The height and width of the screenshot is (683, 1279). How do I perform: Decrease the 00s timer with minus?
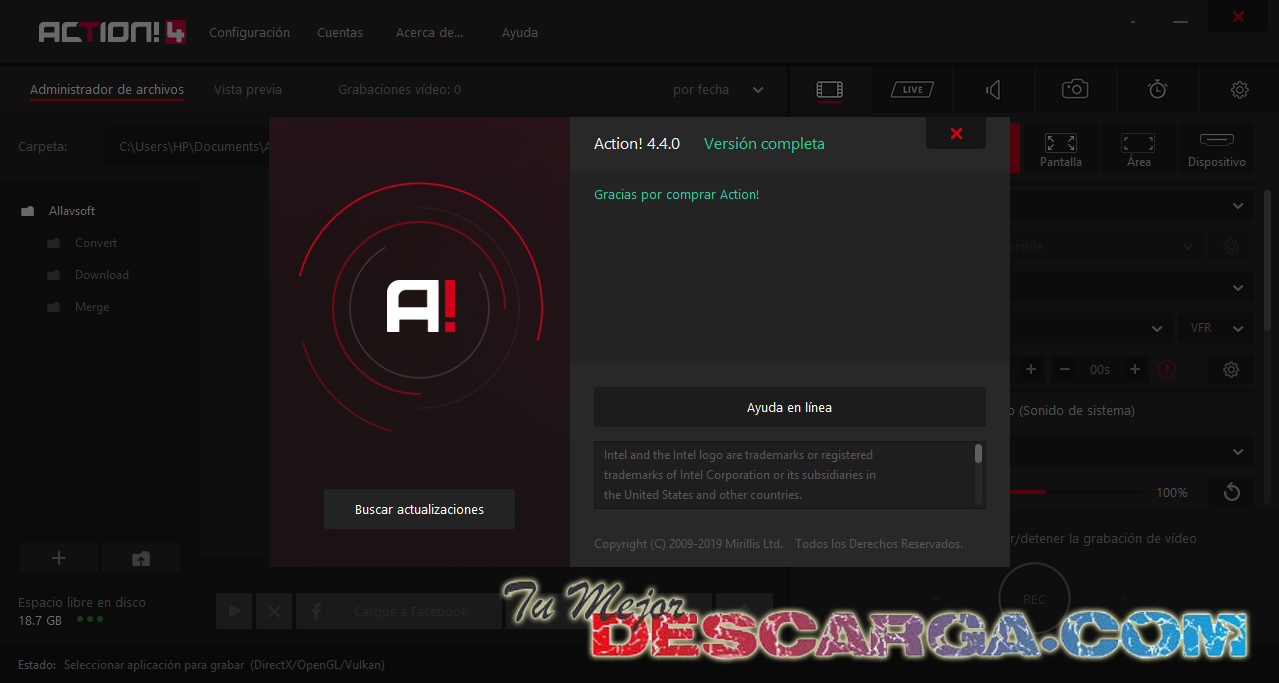coord(1065,369)
